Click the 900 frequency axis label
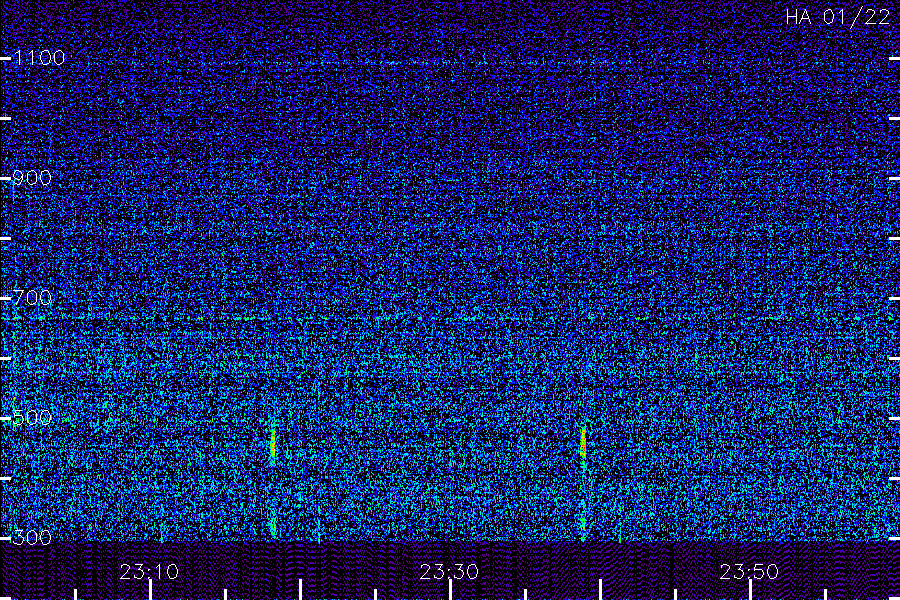The image size is (900, 600). coord(32,178)
